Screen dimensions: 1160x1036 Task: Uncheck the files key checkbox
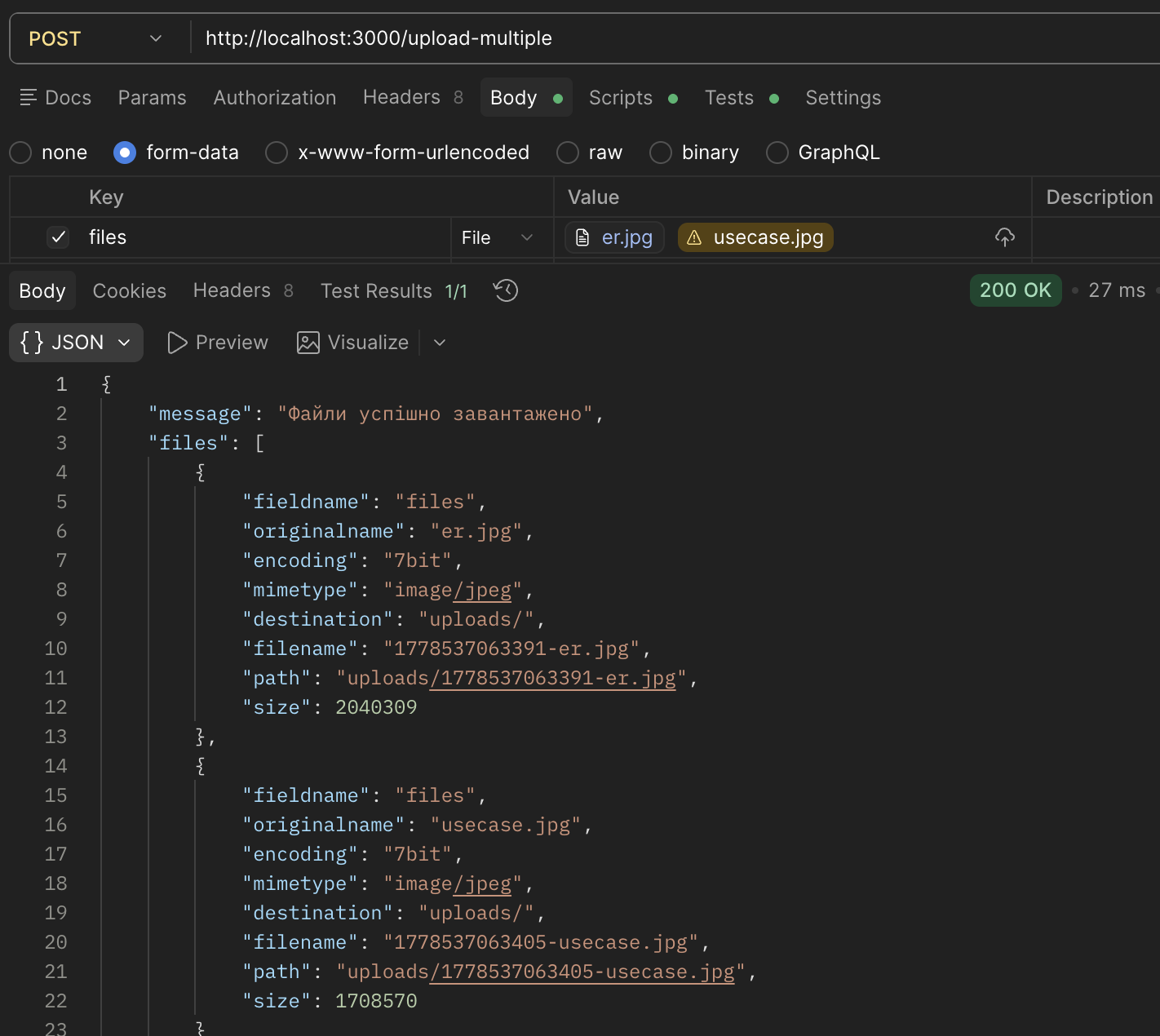click(59, 237)
